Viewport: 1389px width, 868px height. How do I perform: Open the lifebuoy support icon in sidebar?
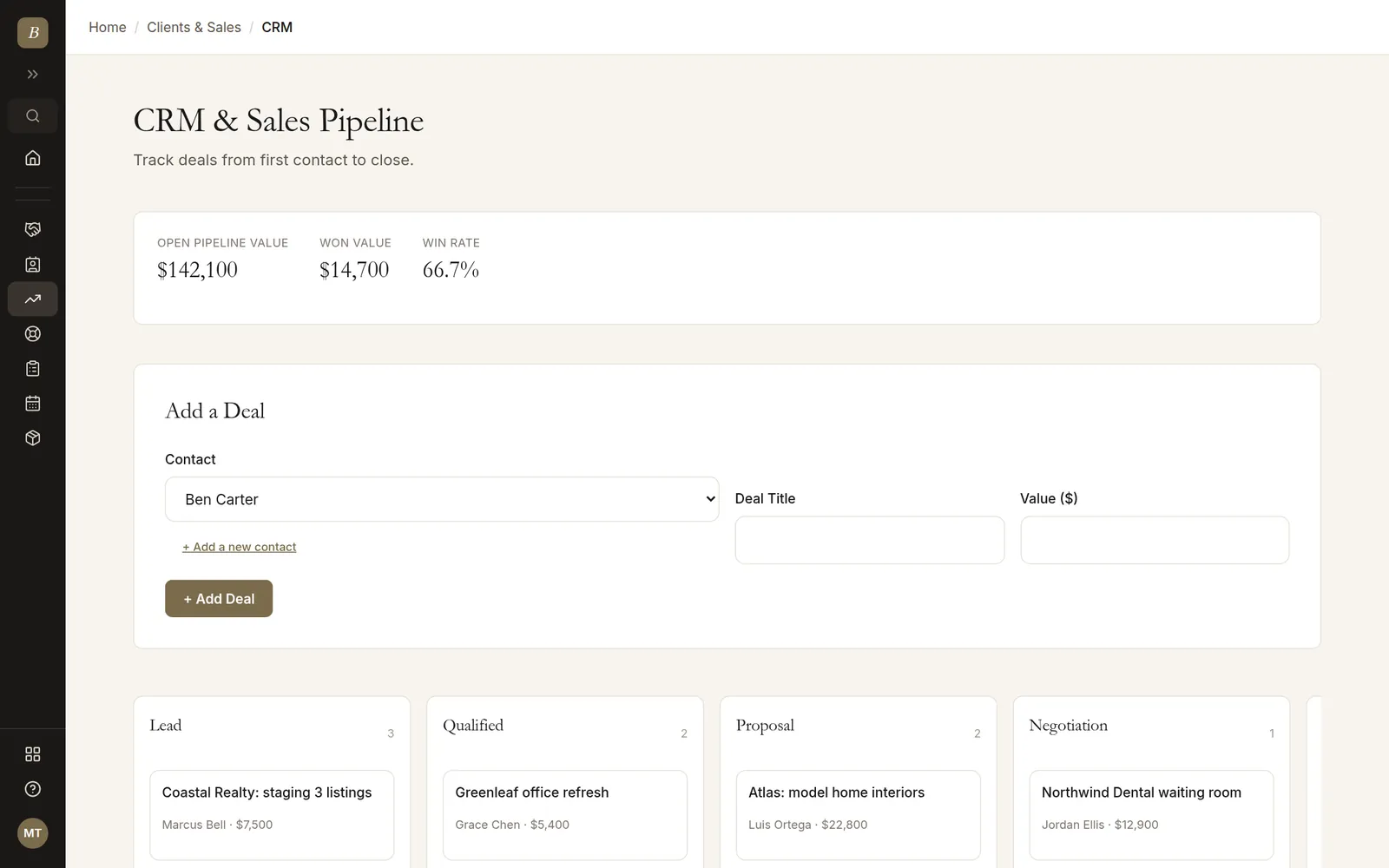click(x=33, y=334)
